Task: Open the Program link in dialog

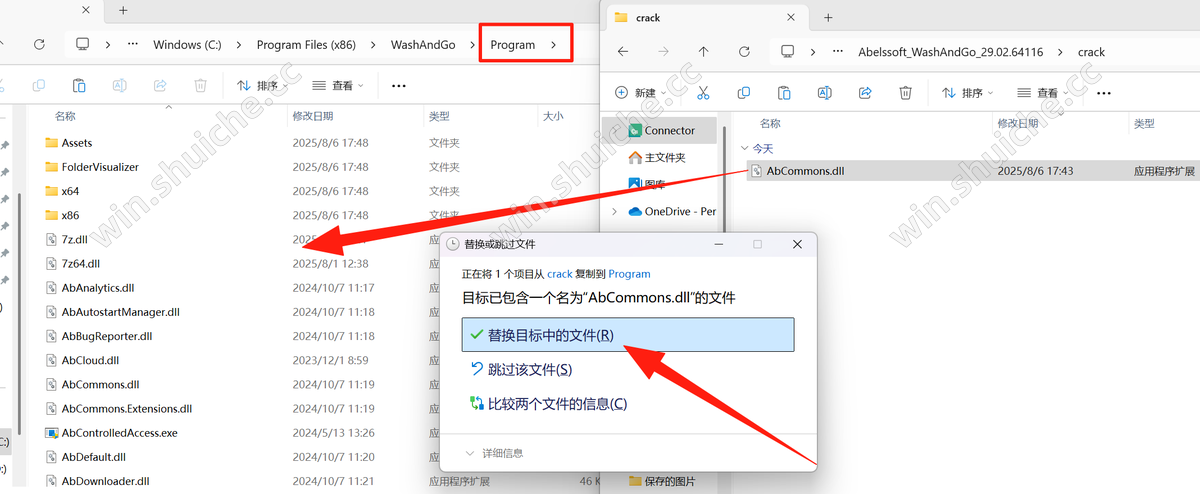Action: [629, 274]
